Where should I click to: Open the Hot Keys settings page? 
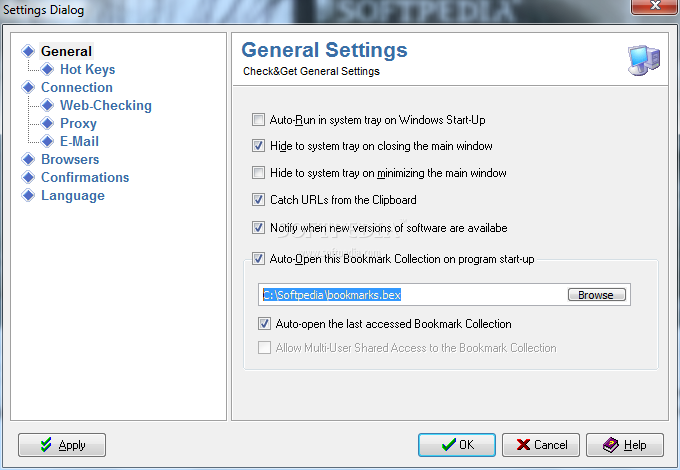[x=88, y=69]
